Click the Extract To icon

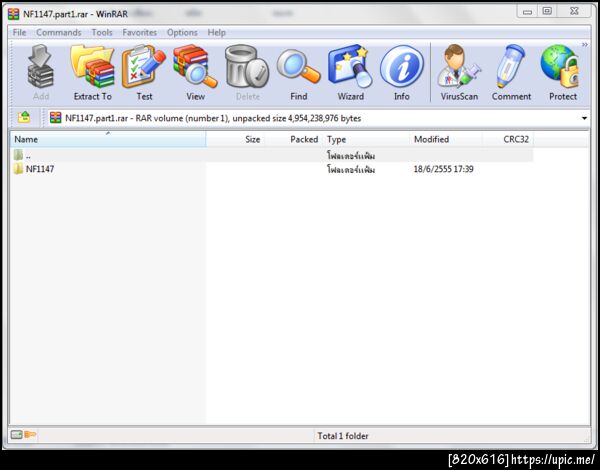click(x=92, y=72)
